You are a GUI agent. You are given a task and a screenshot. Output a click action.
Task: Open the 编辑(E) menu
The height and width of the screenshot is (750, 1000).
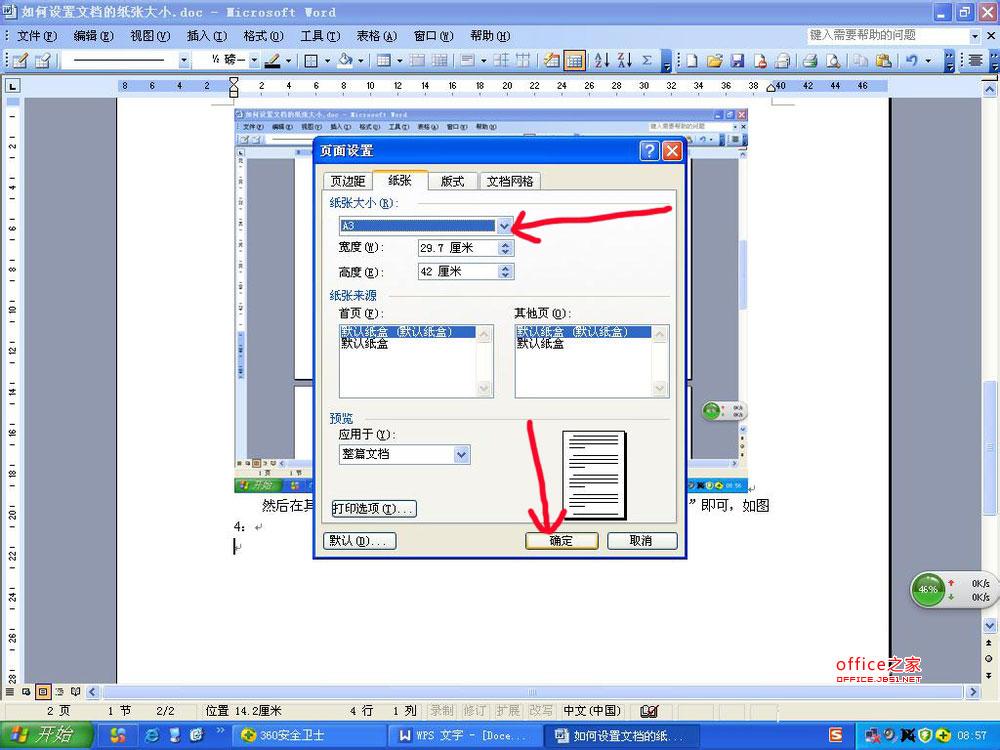(x=93, y=36)
